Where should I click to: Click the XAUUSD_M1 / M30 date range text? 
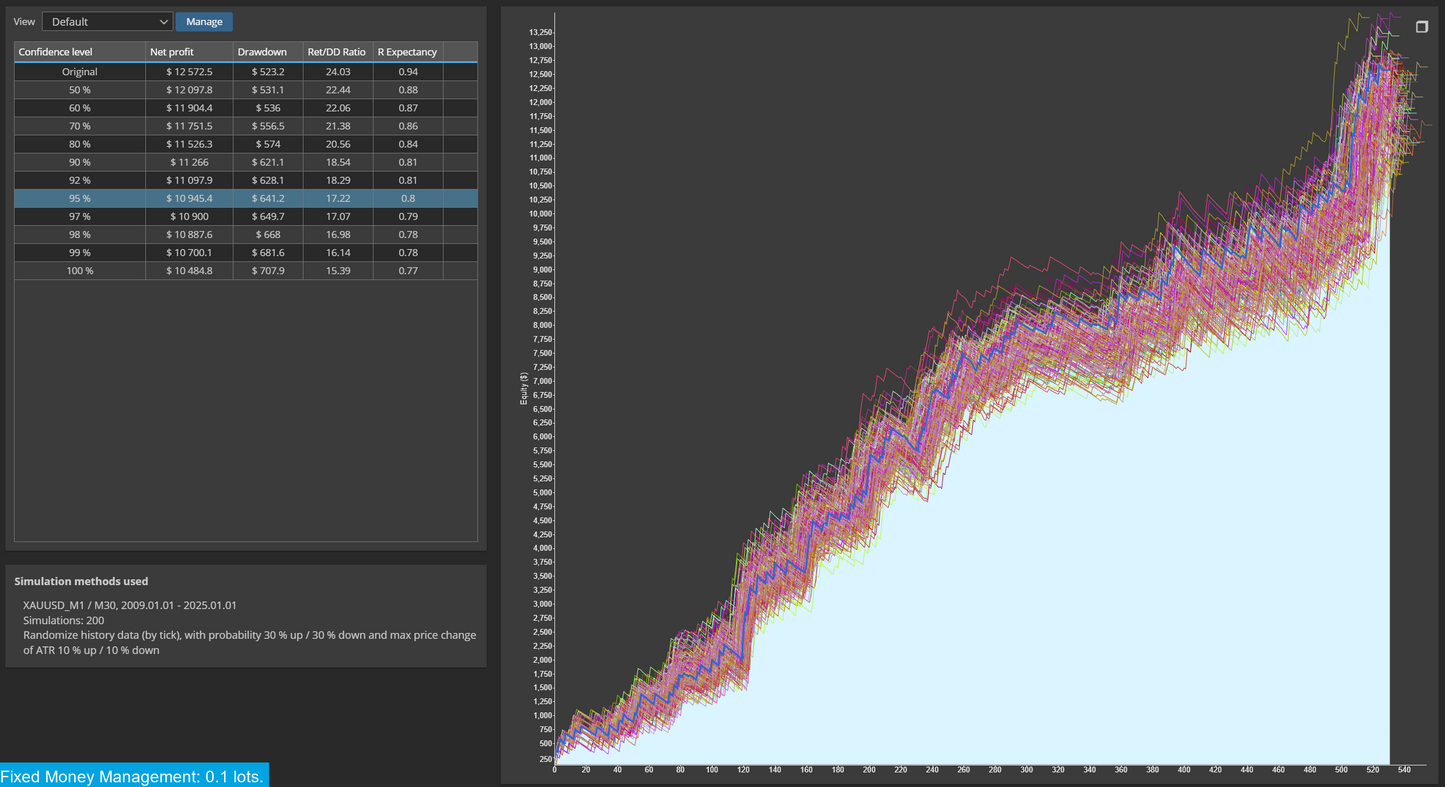130,605
